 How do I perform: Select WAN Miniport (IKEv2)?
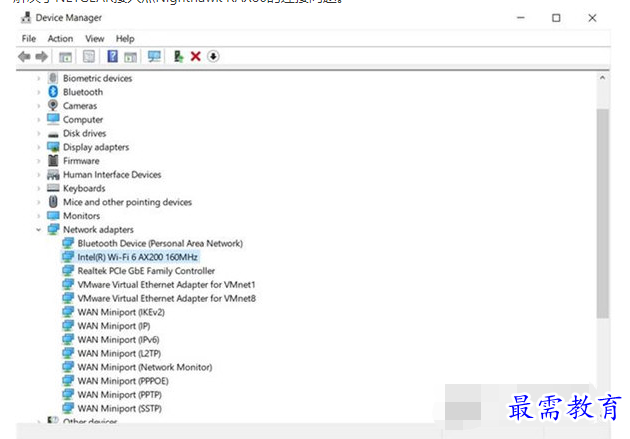point(121,312)
